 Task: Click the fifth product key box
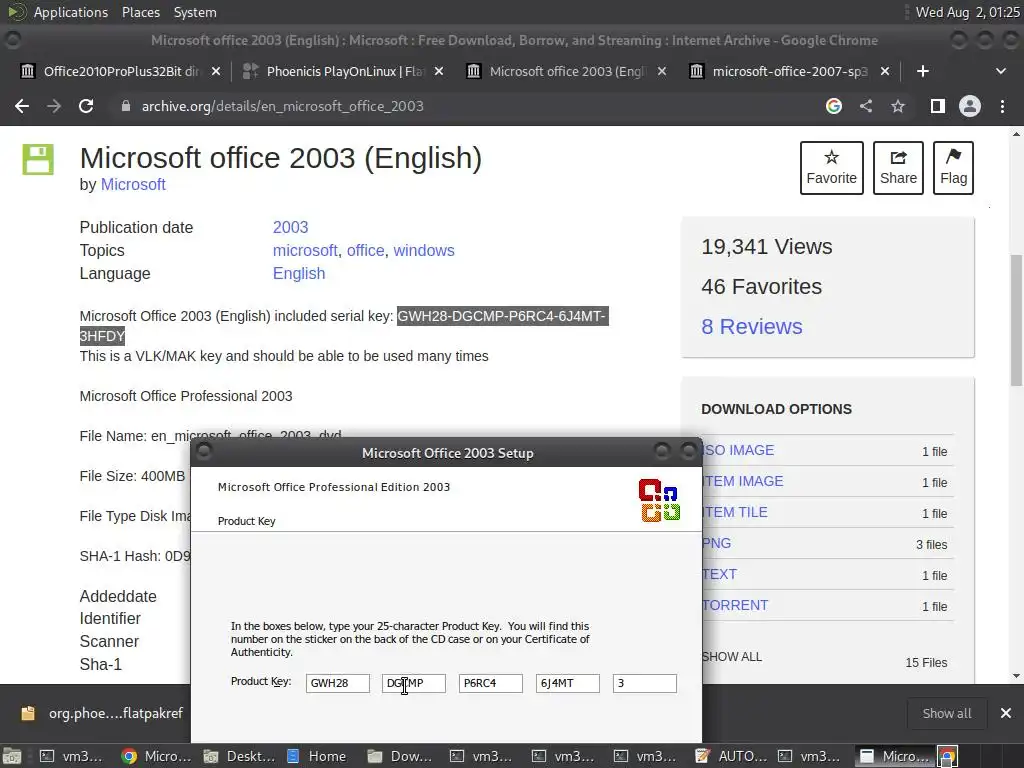(x=645, y=683)
